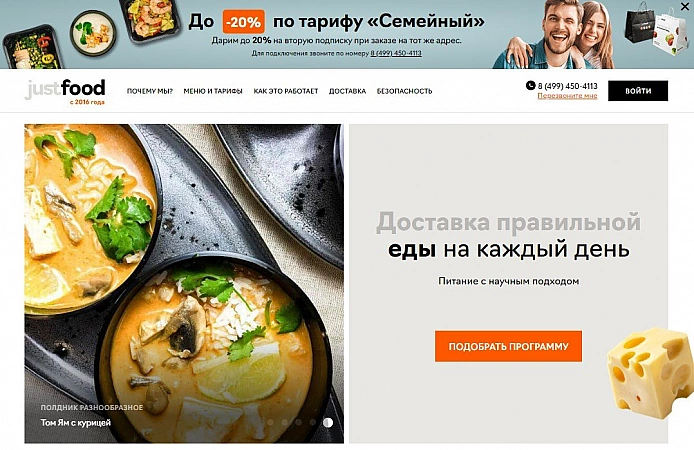Click the Том Ям с курицей slide caption

76,423
